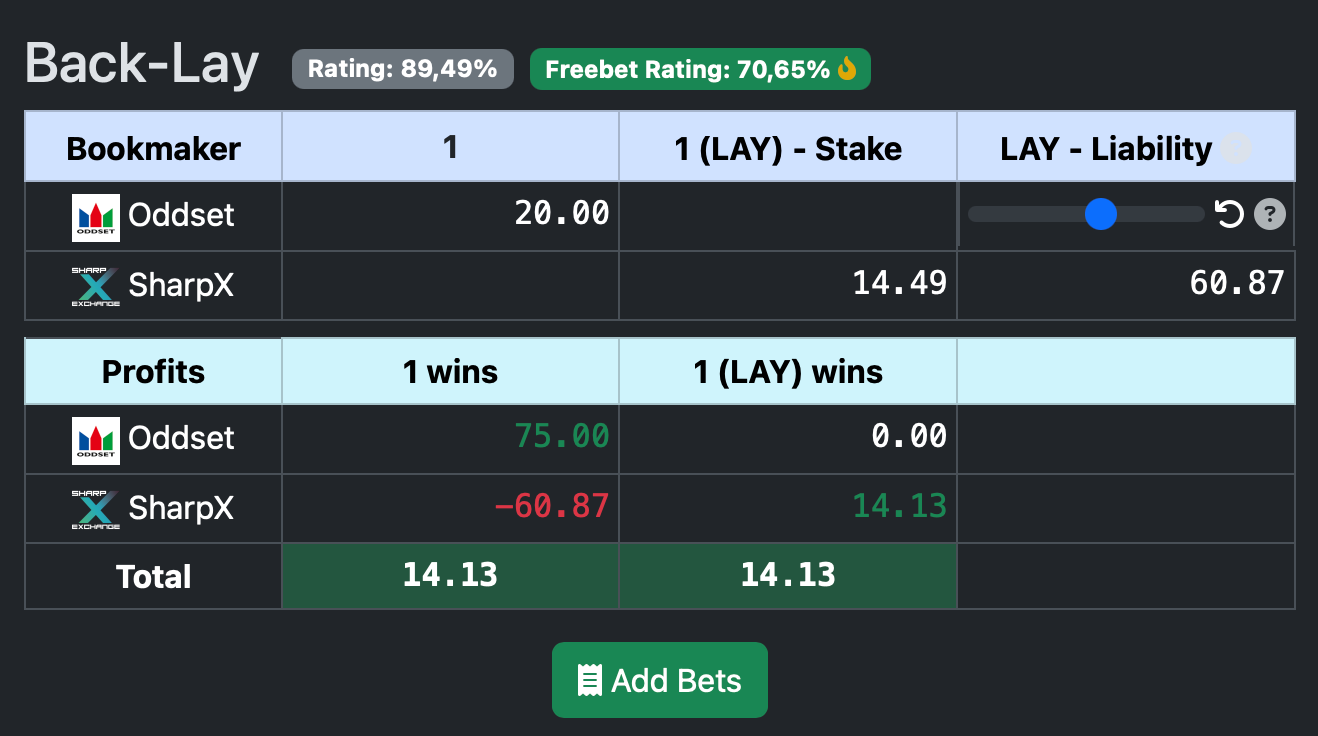Click the SharpX lay stake value 14.49
This screenshot has width=1318, height=736.
(900, 283)
